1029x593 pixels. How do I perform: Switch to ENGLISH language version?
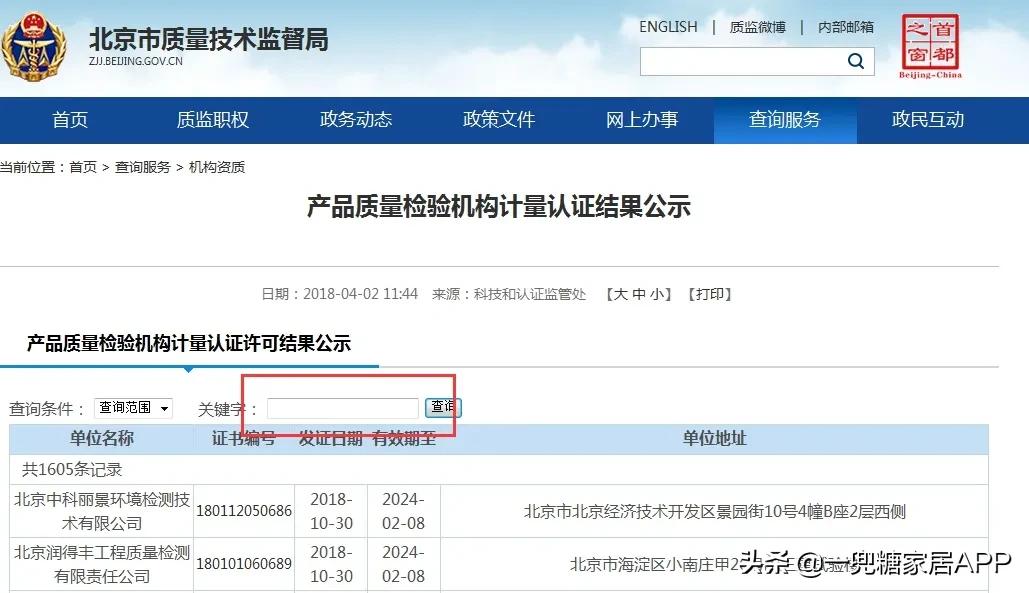coord(667,27)
